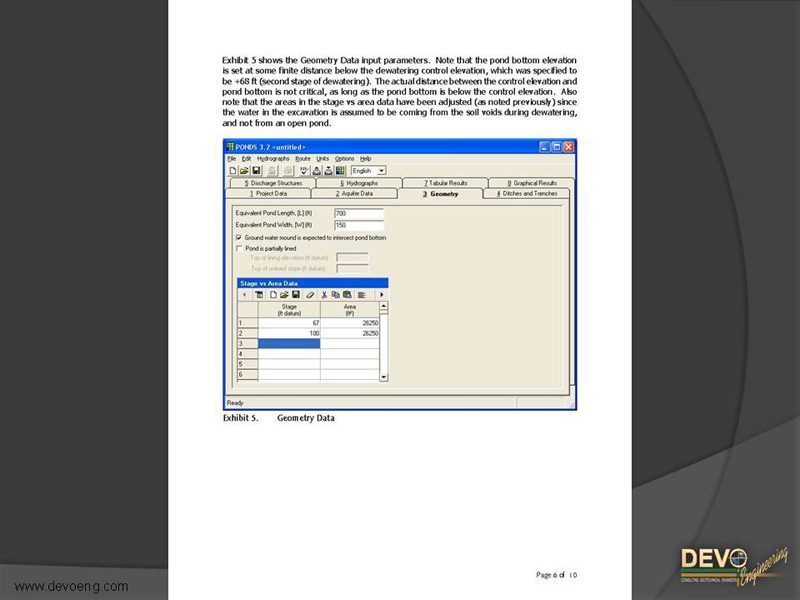Click the eraser icon in Stage vs Area toolbar
The width and height of the screenshot is (800, 600).
point(311,295)
